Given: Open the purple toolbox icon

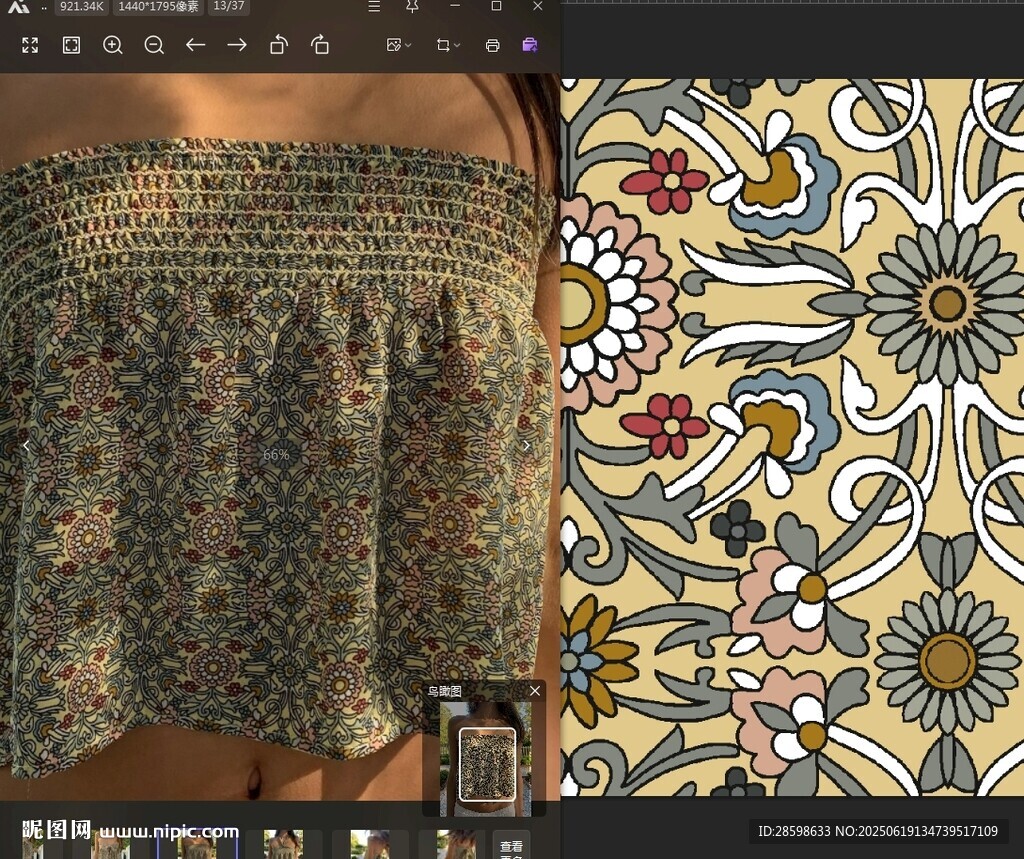Looking at the screenshot, I should (x=530, y=45).
